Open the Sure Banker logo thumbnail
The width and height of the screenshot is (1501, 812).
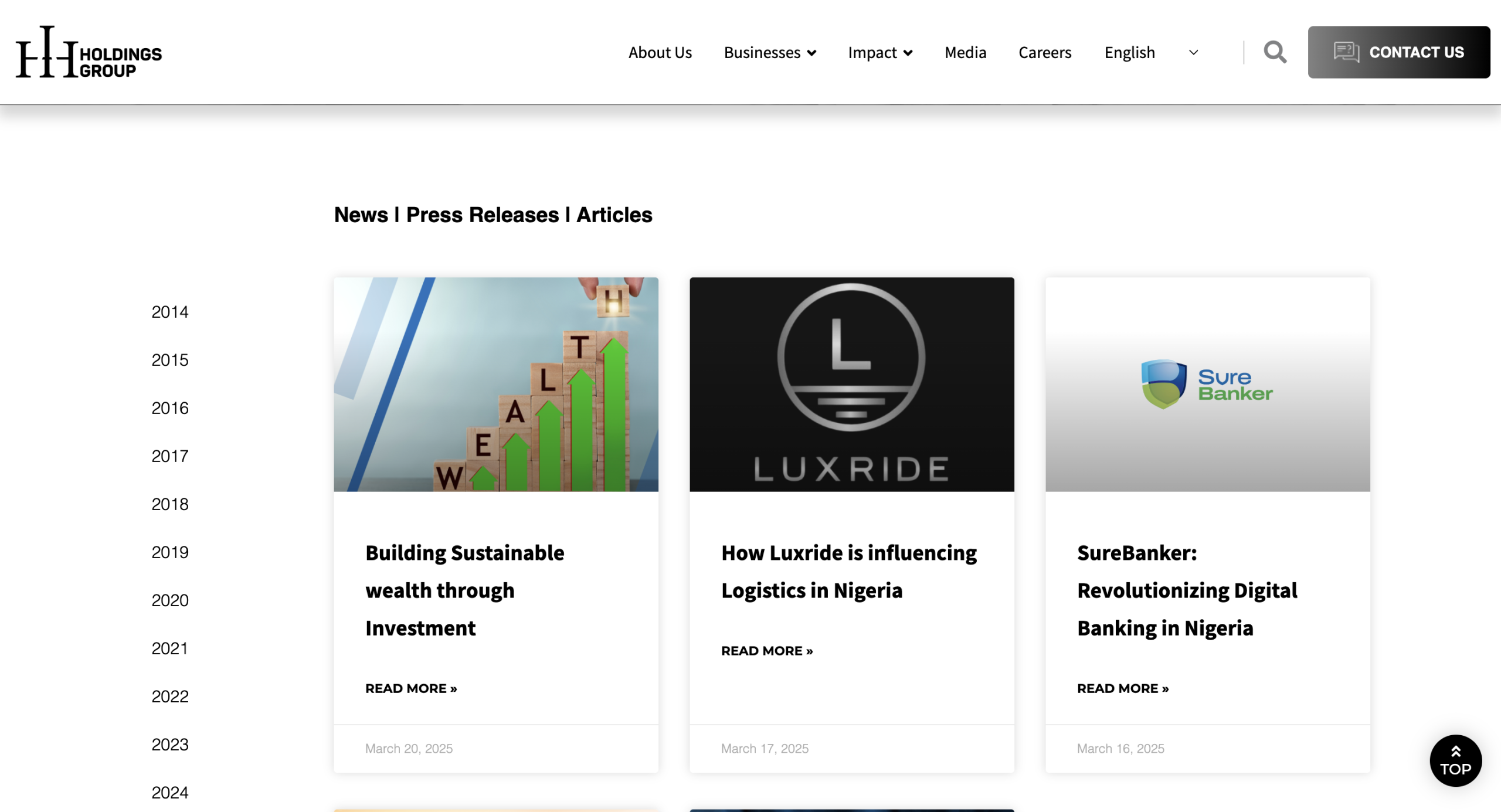1208,385
